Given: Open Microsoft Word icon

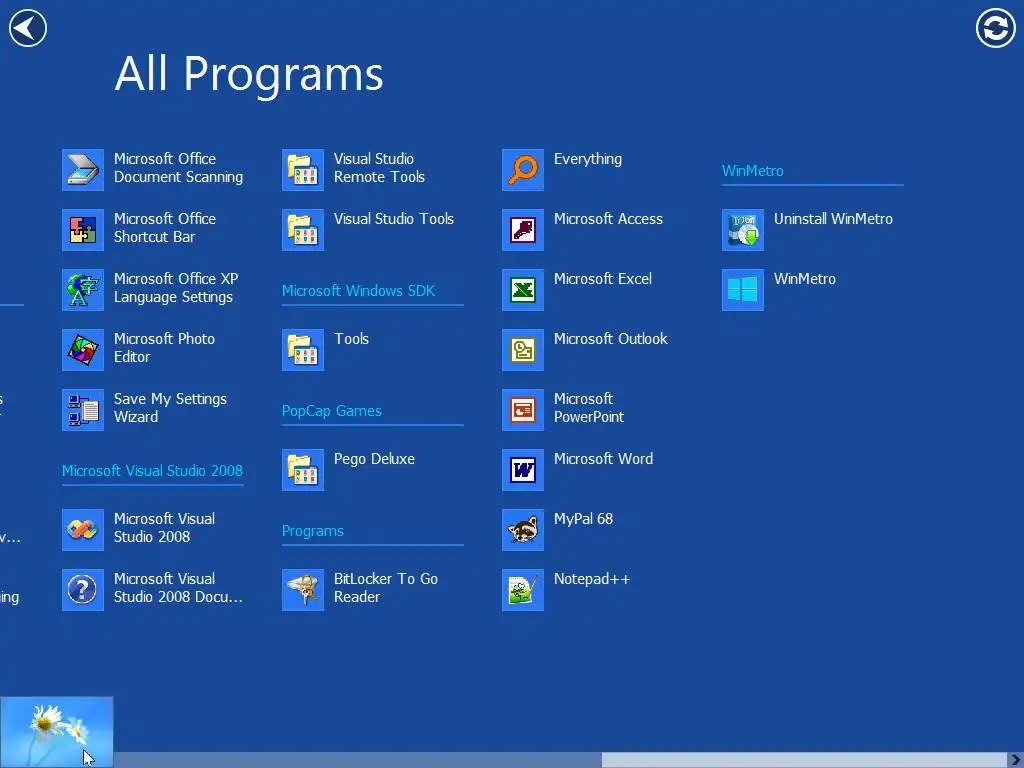Looking at the screenshot, I should (523, 470).
